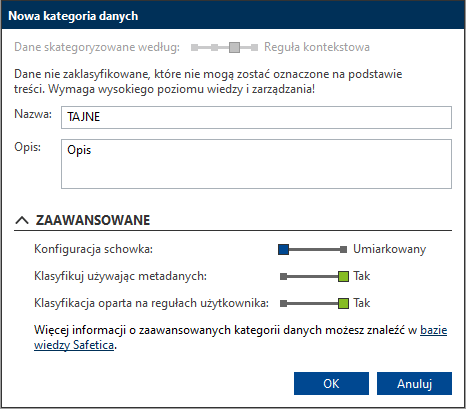This screenshot has width=466, height=409.
Task: Cancel with the Anuluj button
Action: (x=414, y=384)
